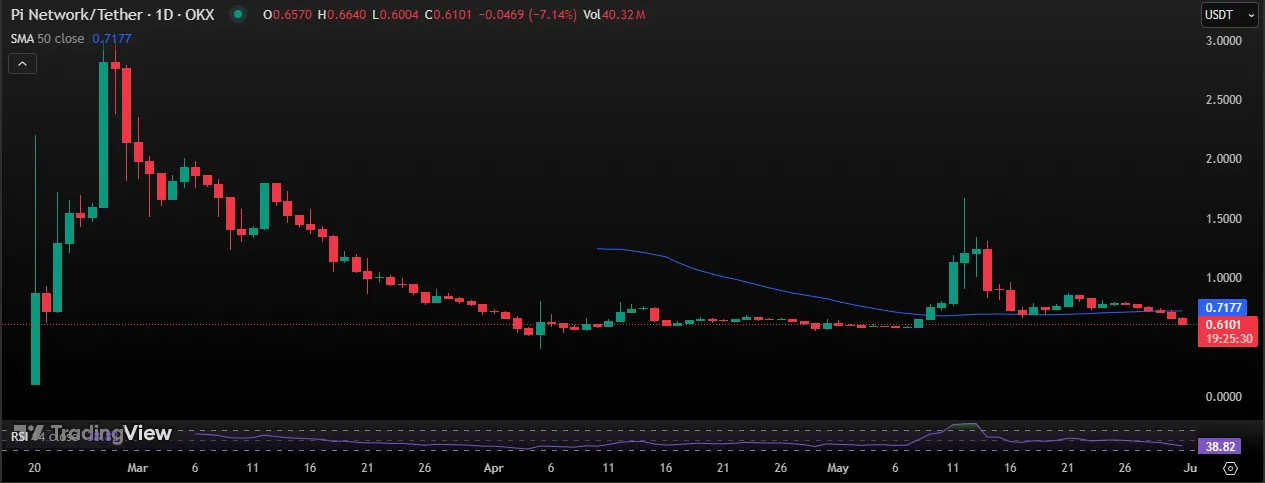Viewport: 1265px width, 483px height.
Task: Click the 3.0000 price scale label
Action: point(1222,41)
